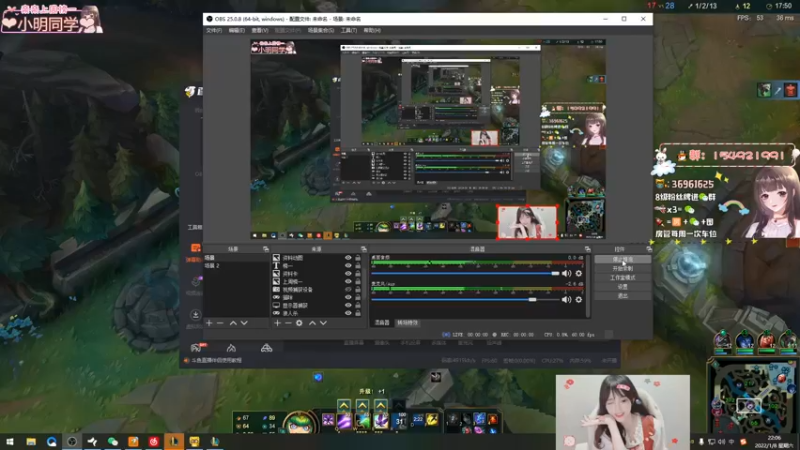Open File Explorer from taskbar
Viewport: 800px width, 450px height.
(x=31, y=441)
